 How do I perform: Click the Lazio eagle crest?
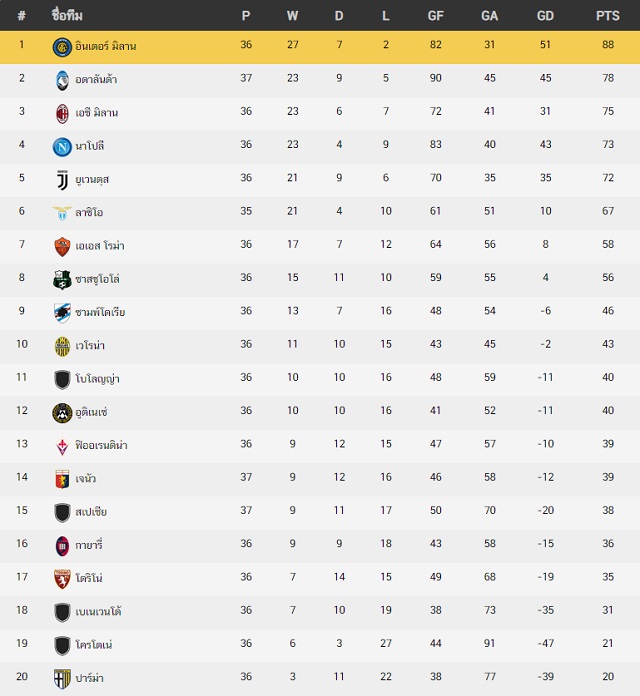point(62,214)
